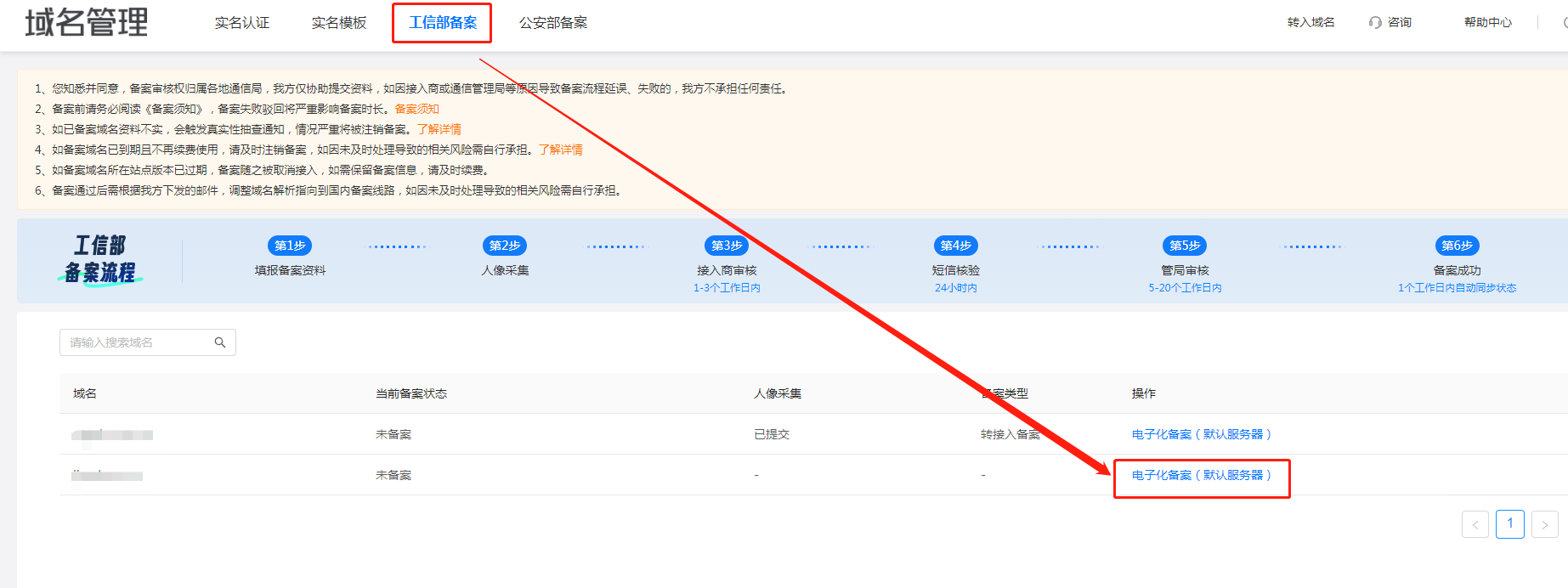Viewport: 1568px width, 588px height.
Task: Select the 工信部备案 tab
Action: pos(443,23)
